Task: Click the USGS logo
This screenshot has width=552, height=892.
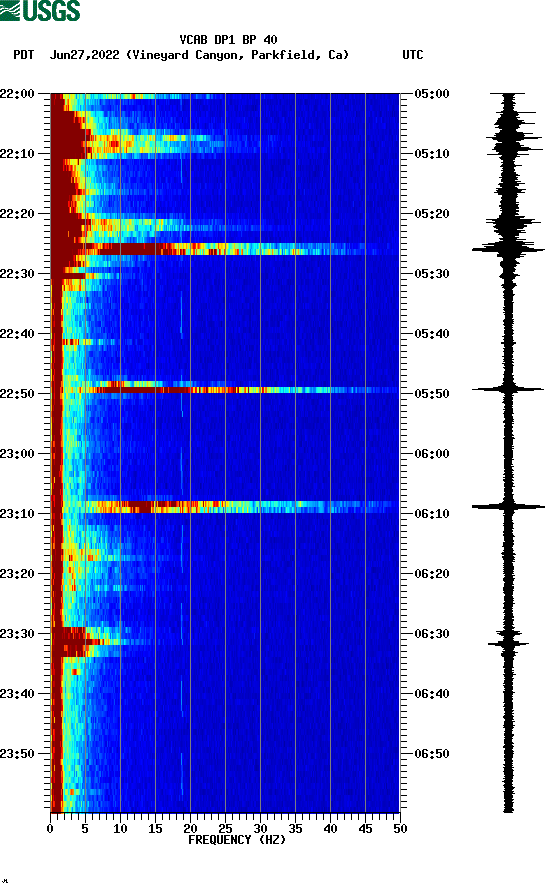Action: 40,10
